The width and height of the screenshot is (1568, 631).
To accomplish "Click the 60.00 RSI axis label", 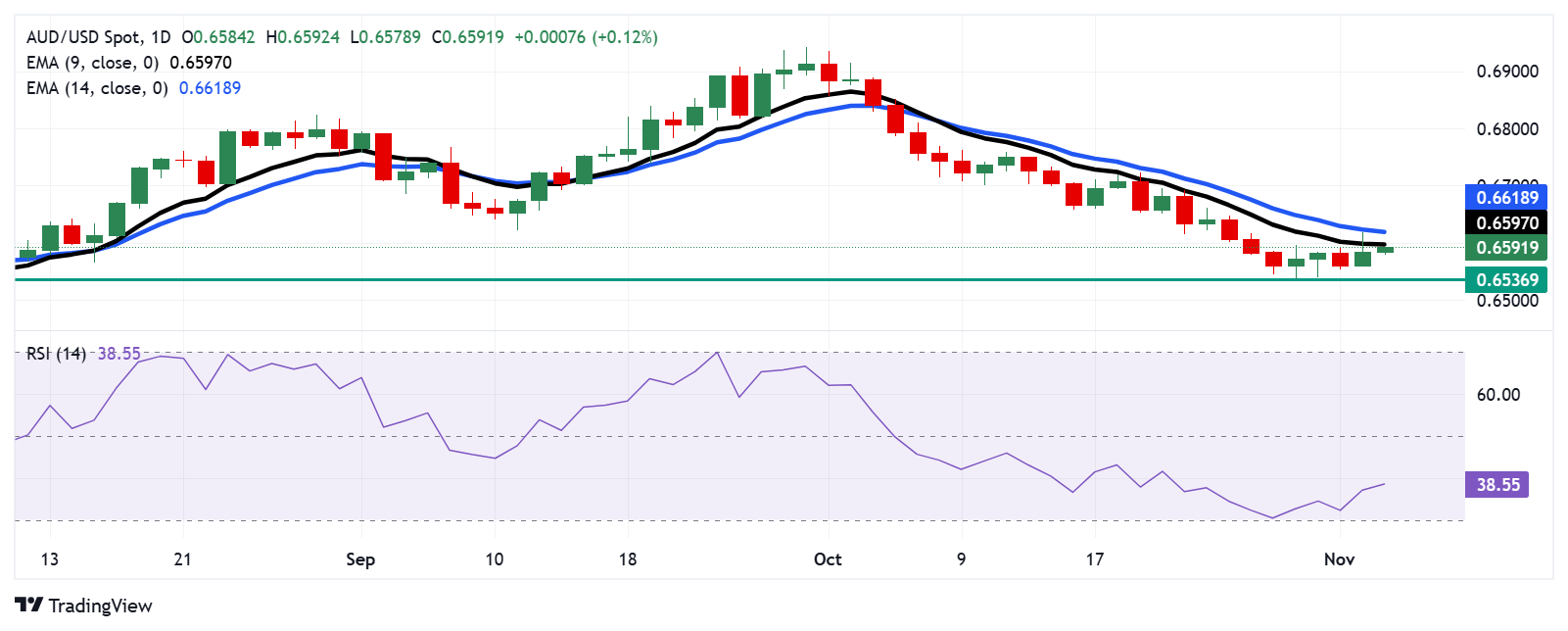I will pos(1497,395).
